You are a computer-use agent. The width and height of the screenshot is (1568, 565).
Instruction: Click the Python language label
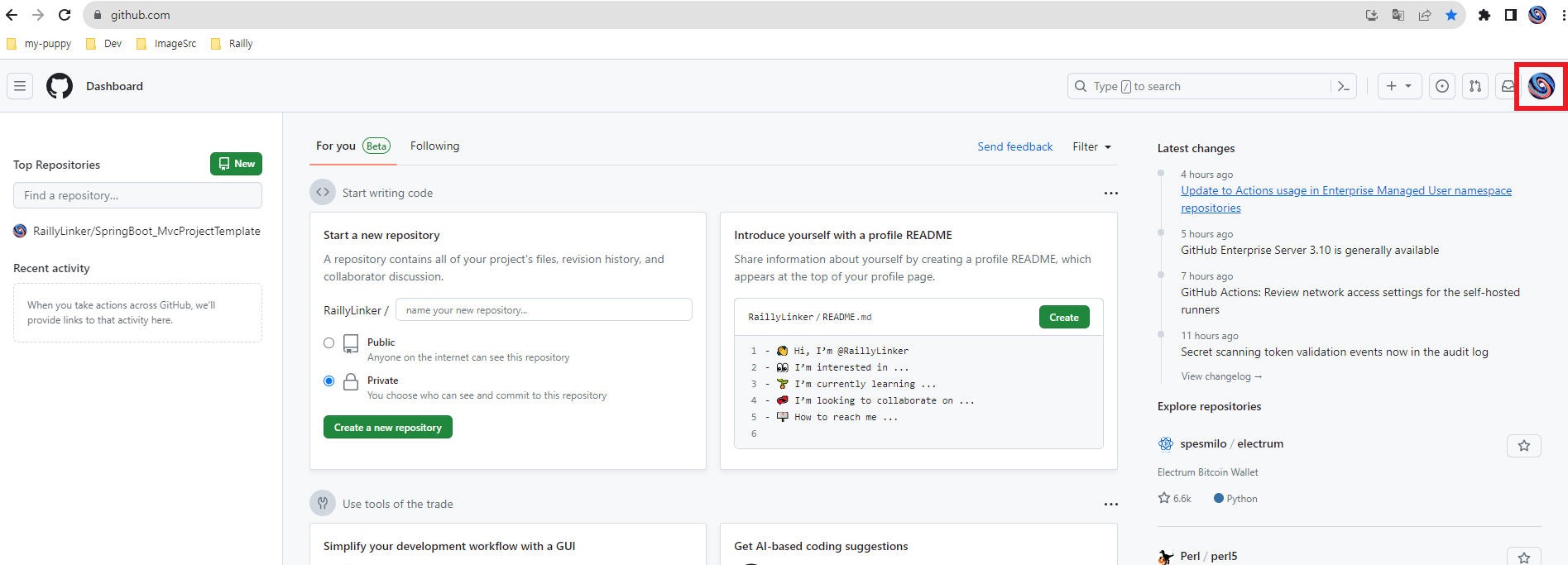tap(1235, 498)
